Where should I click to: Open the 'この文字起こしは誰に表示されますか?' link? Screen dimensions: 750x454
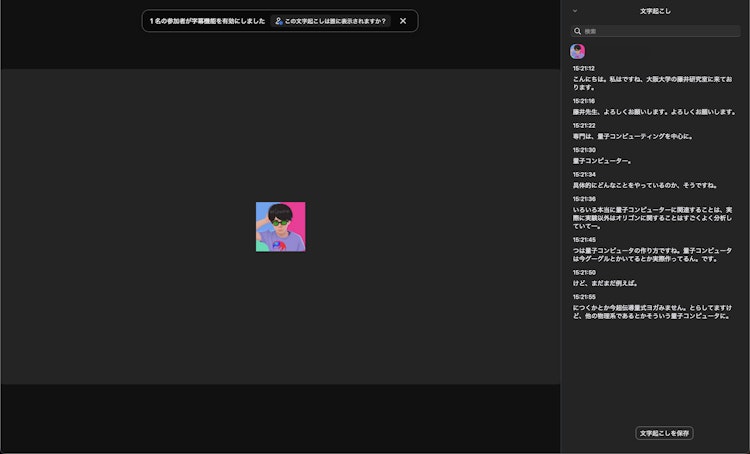335,21
